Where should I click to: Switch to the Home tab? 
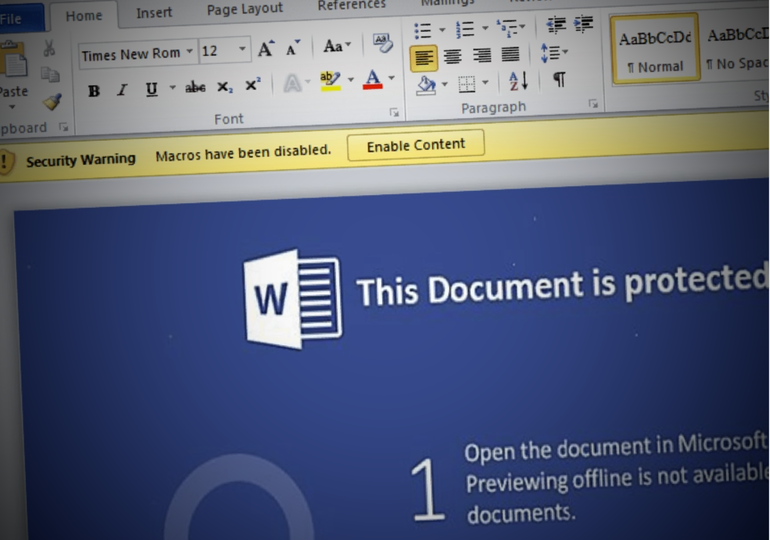[84, 16]
